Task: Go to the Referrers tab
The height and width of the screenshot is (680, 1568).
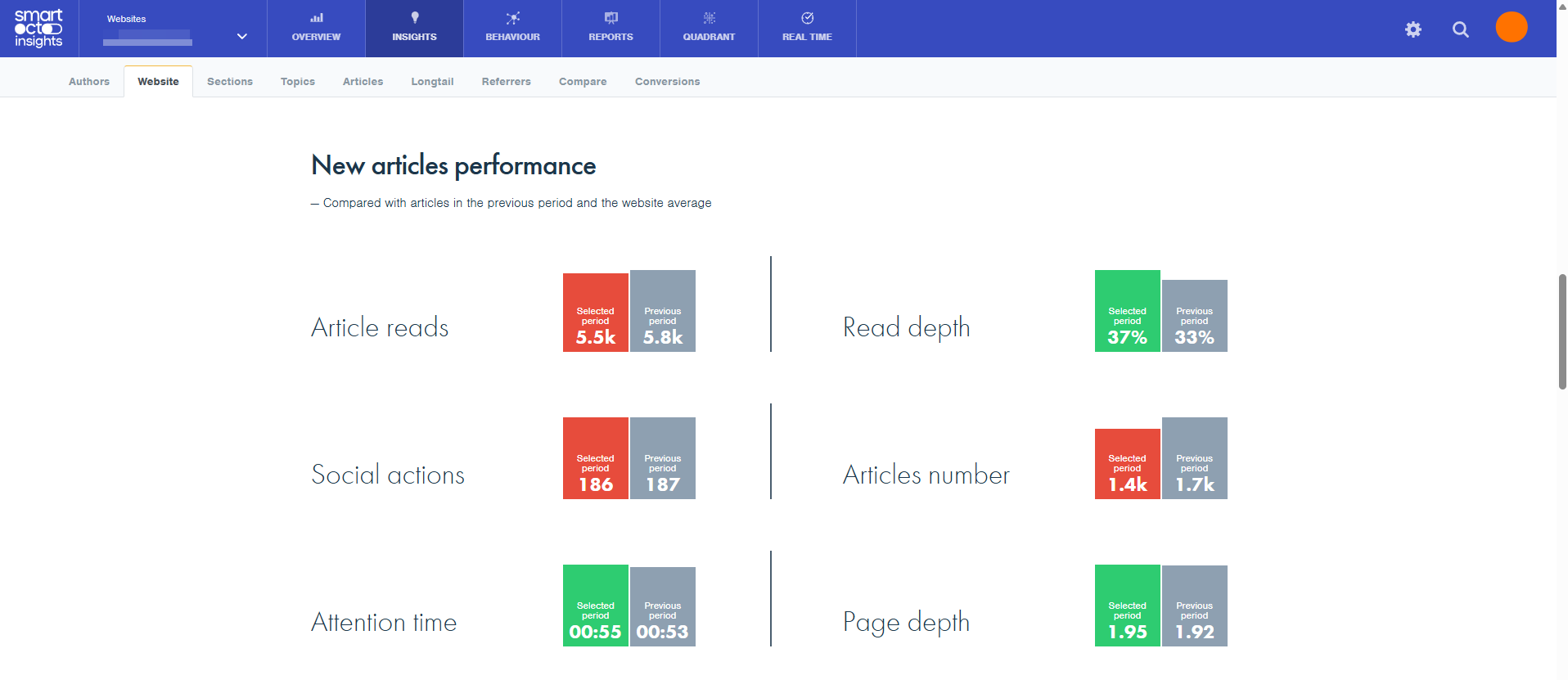Action: [x=506, y=82]
